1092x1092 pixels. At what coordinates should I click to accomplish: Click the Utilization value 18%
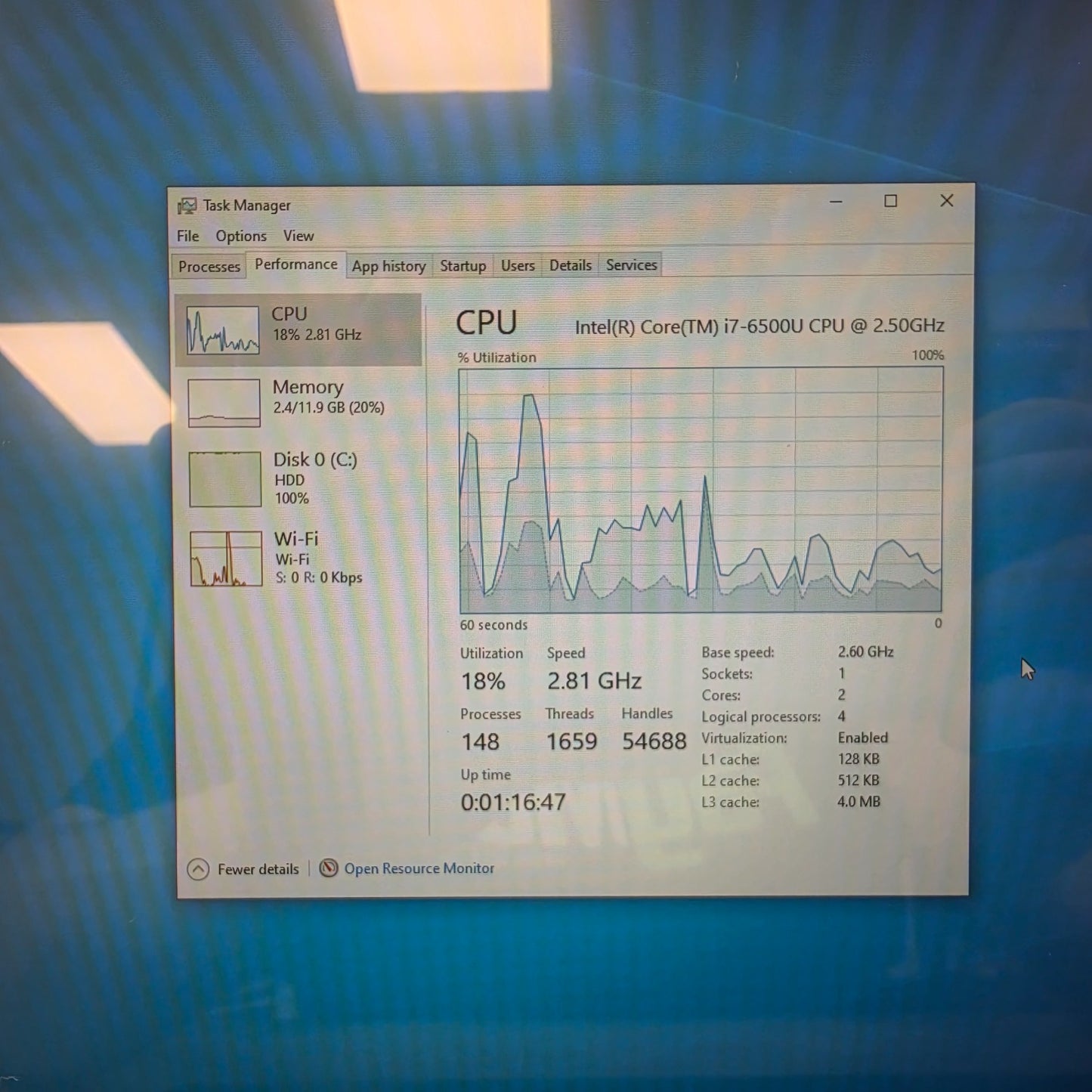[484, 682]
